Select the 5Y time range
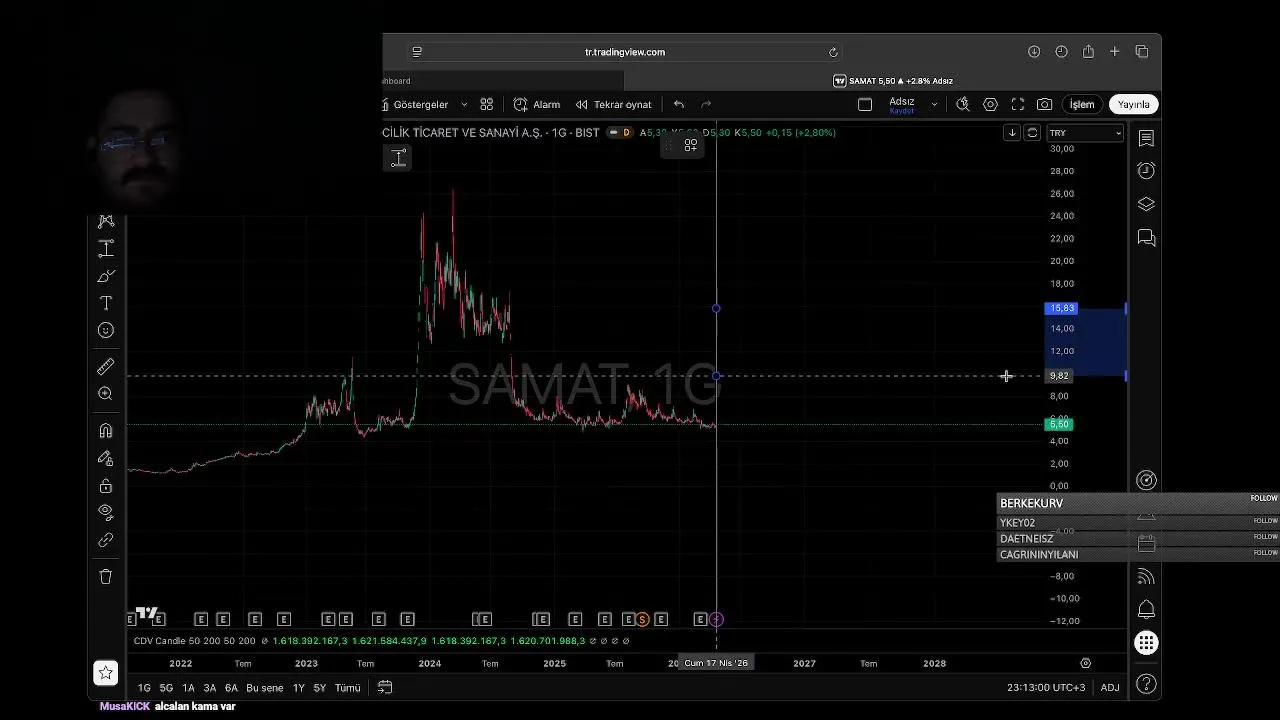This screenshot has height=720, width=1280. pos(320,688)
